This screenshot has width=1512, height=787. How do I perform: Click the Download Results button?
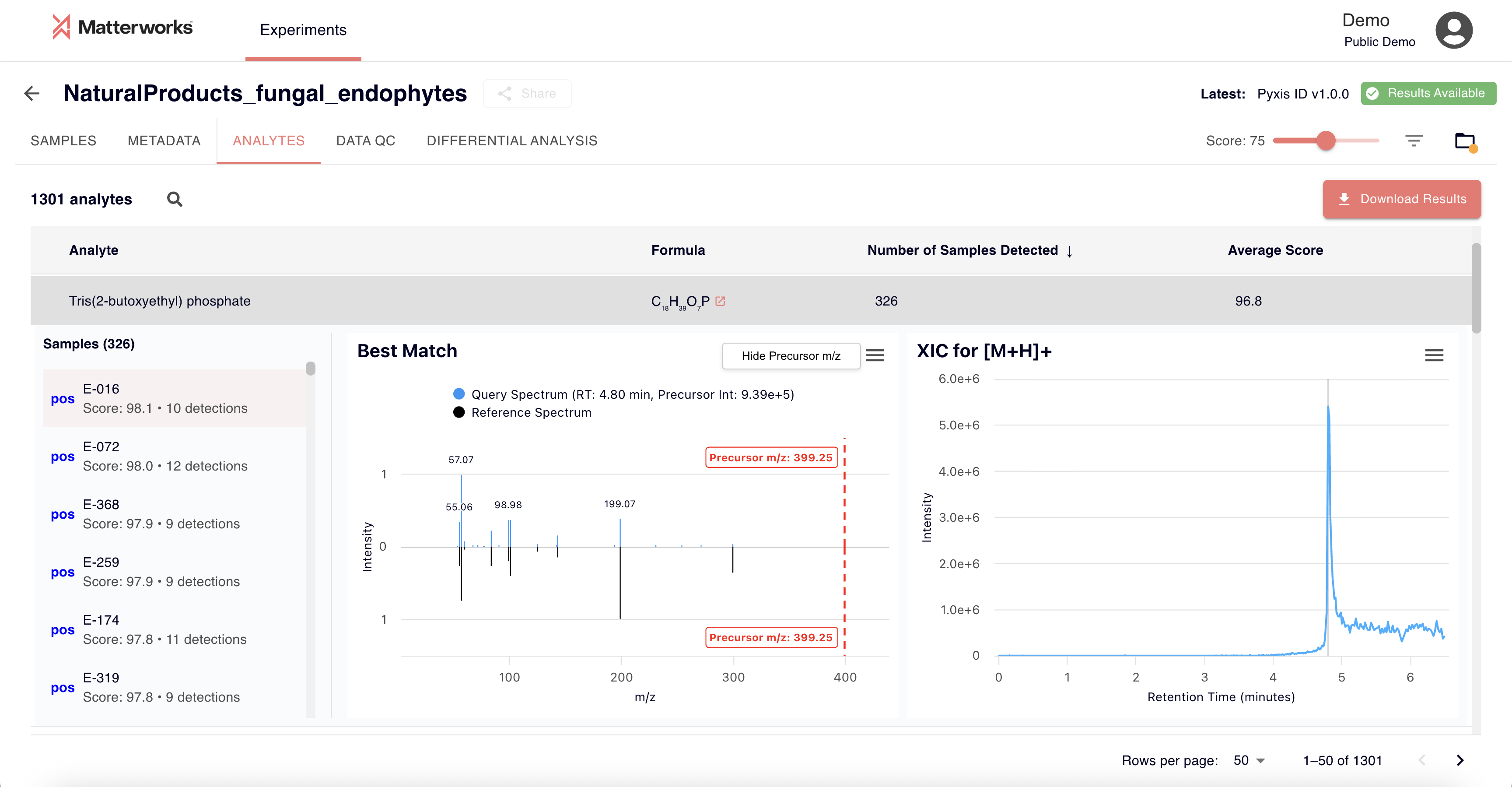[x=1402, y=199]
